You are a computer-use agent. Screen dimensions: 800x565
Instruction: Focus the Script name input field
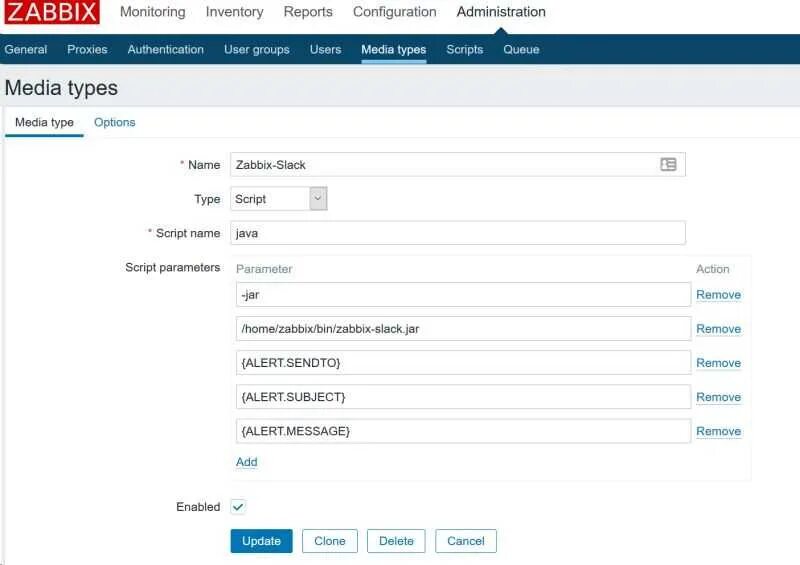[x=458, y=233]
